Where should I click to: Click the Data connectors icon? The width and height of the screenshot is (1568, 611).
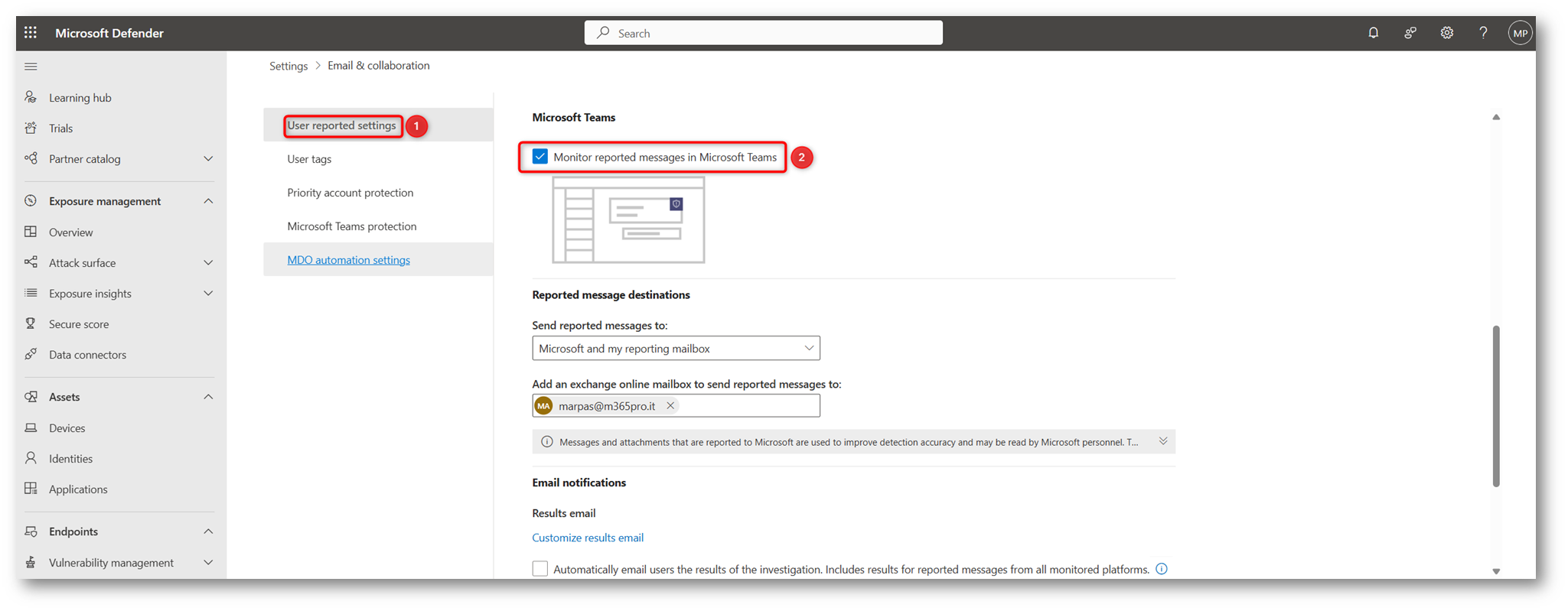[x=31, y=354]
